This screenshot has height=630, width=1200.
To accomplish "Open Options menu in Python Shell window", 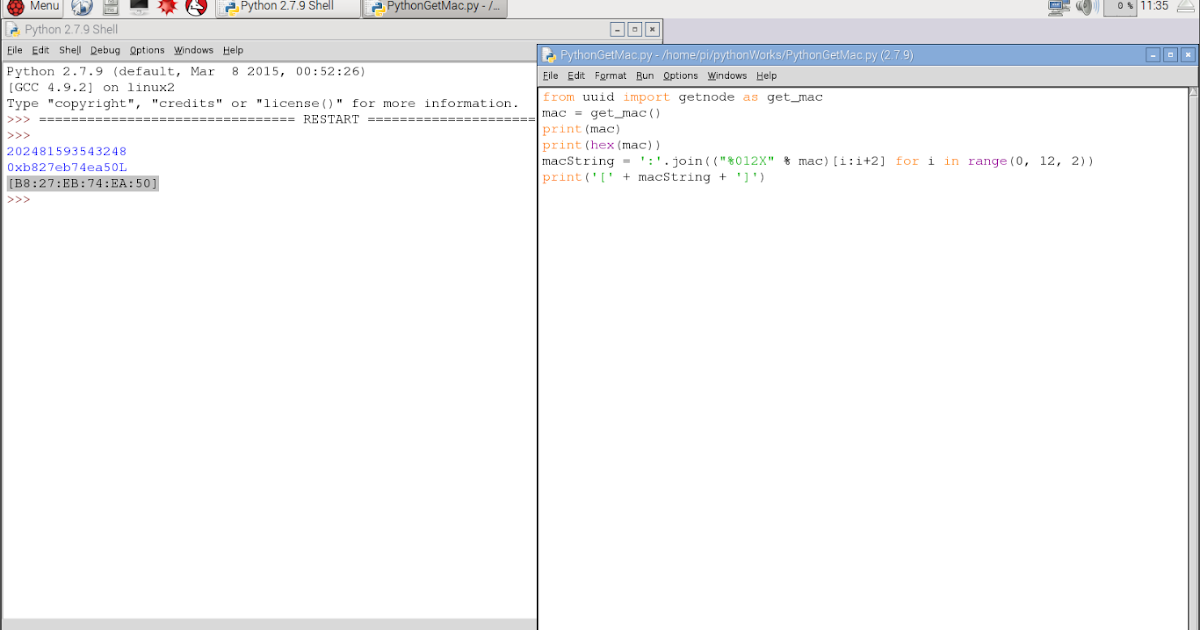I will tap(147, 50).
